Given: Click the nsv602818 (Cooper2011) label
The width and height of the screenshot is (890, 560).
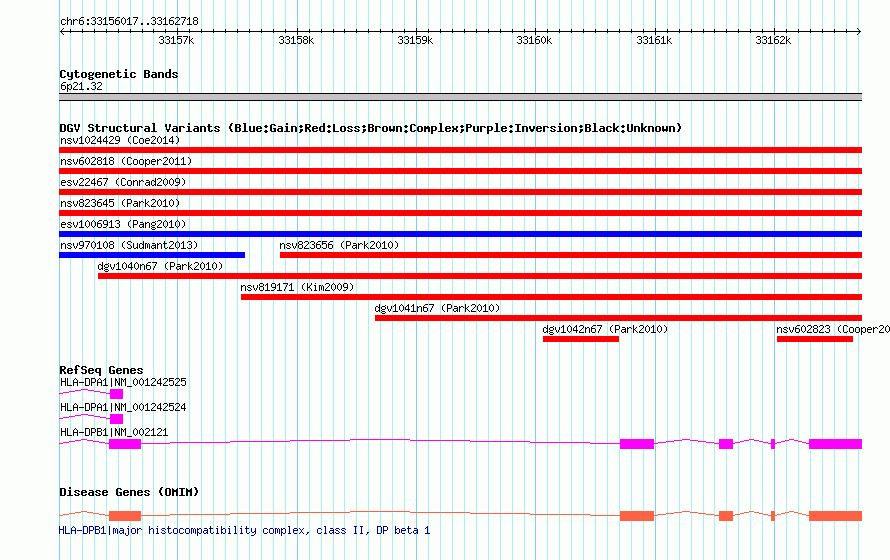Looking at the screenshot, I should tap(126, 161).
